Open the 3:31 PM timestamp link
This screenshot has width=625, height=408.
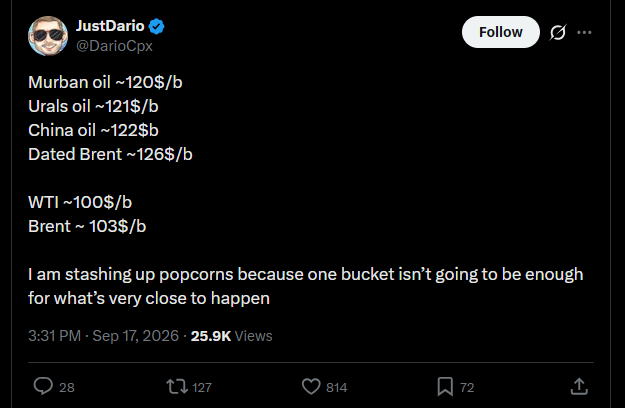pos(55,336)
